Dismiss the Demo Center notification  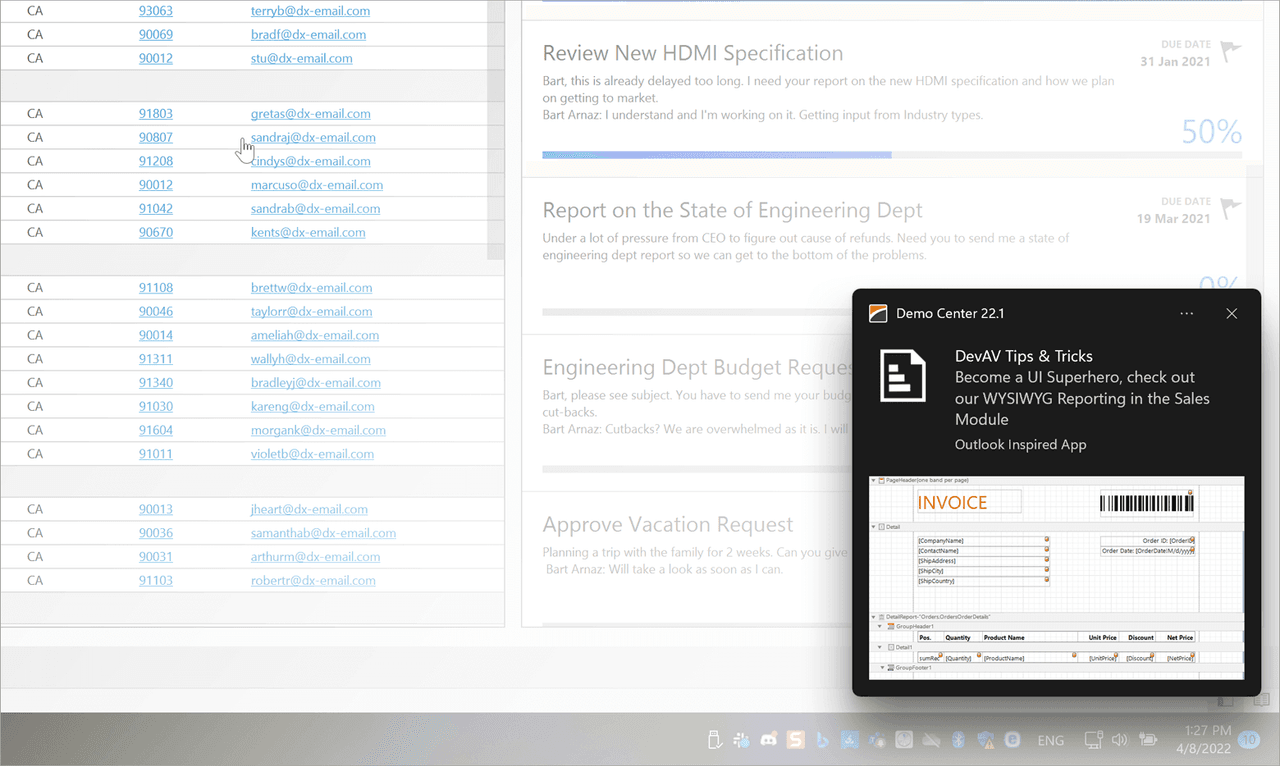coord(1232,313)
